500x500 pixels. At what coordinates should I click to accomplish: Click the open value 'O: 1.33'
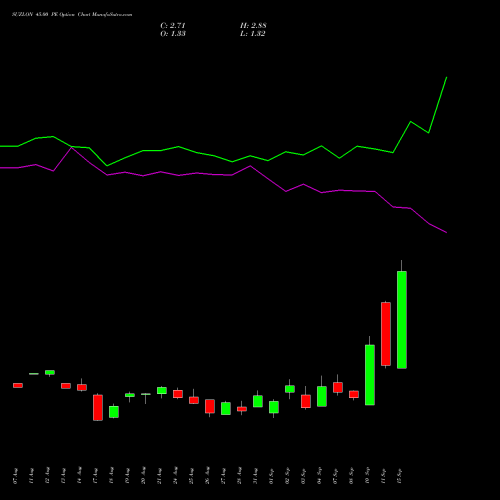[173, 34]
